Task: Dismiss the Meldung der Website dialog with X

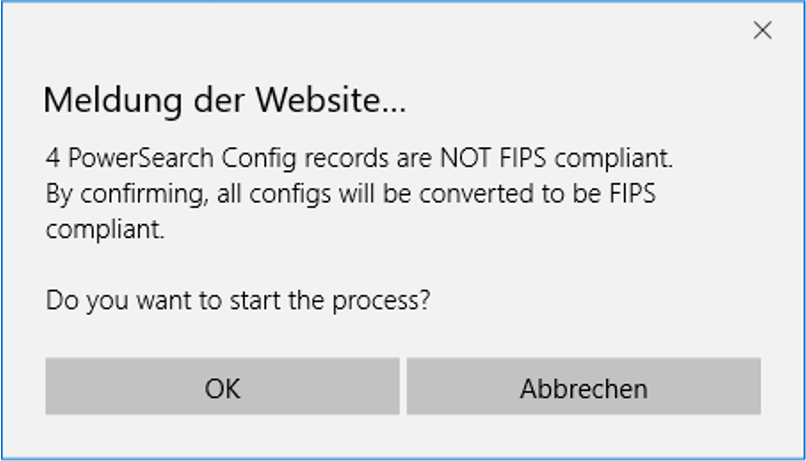Action: pos(762,30)
